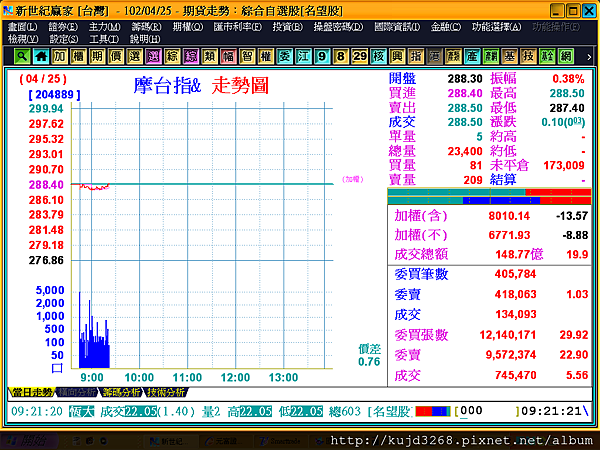Click the yellow 8 toolbar icon
600x450 pixels.
tap(341, 57)
